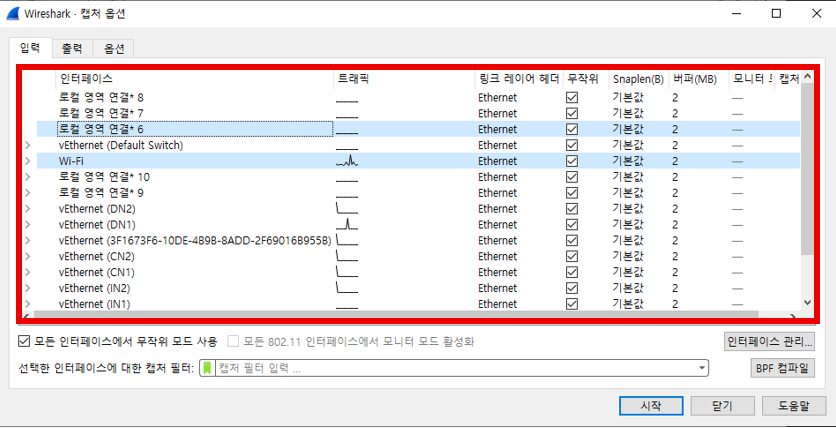The width and height of the screenshot is (836, 428).
Task: Open the capture filter dropdown arrow
Action: pos(702,368)
